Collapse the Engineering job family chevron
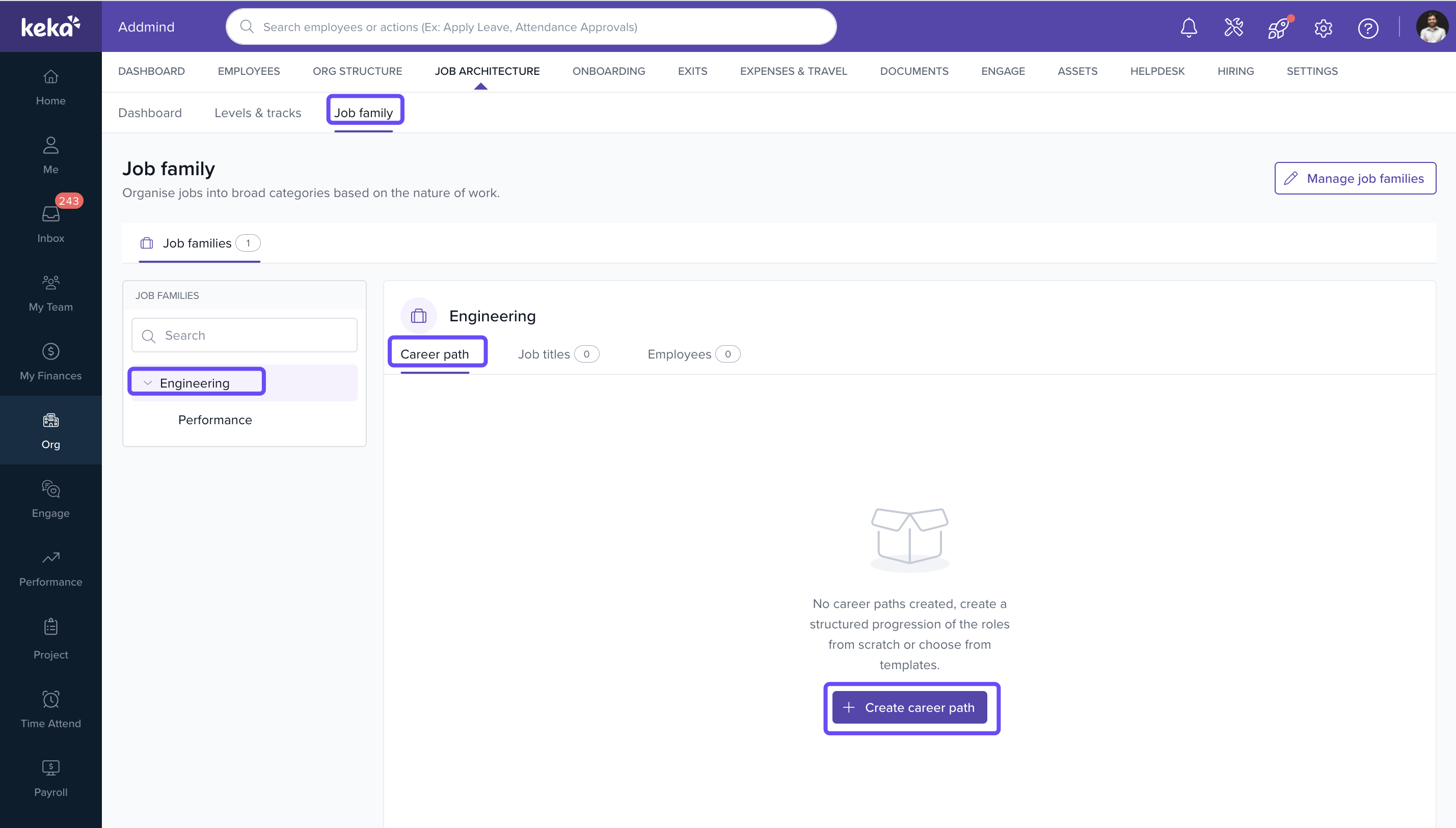The image size is (1456, 828). pos(148,383)
